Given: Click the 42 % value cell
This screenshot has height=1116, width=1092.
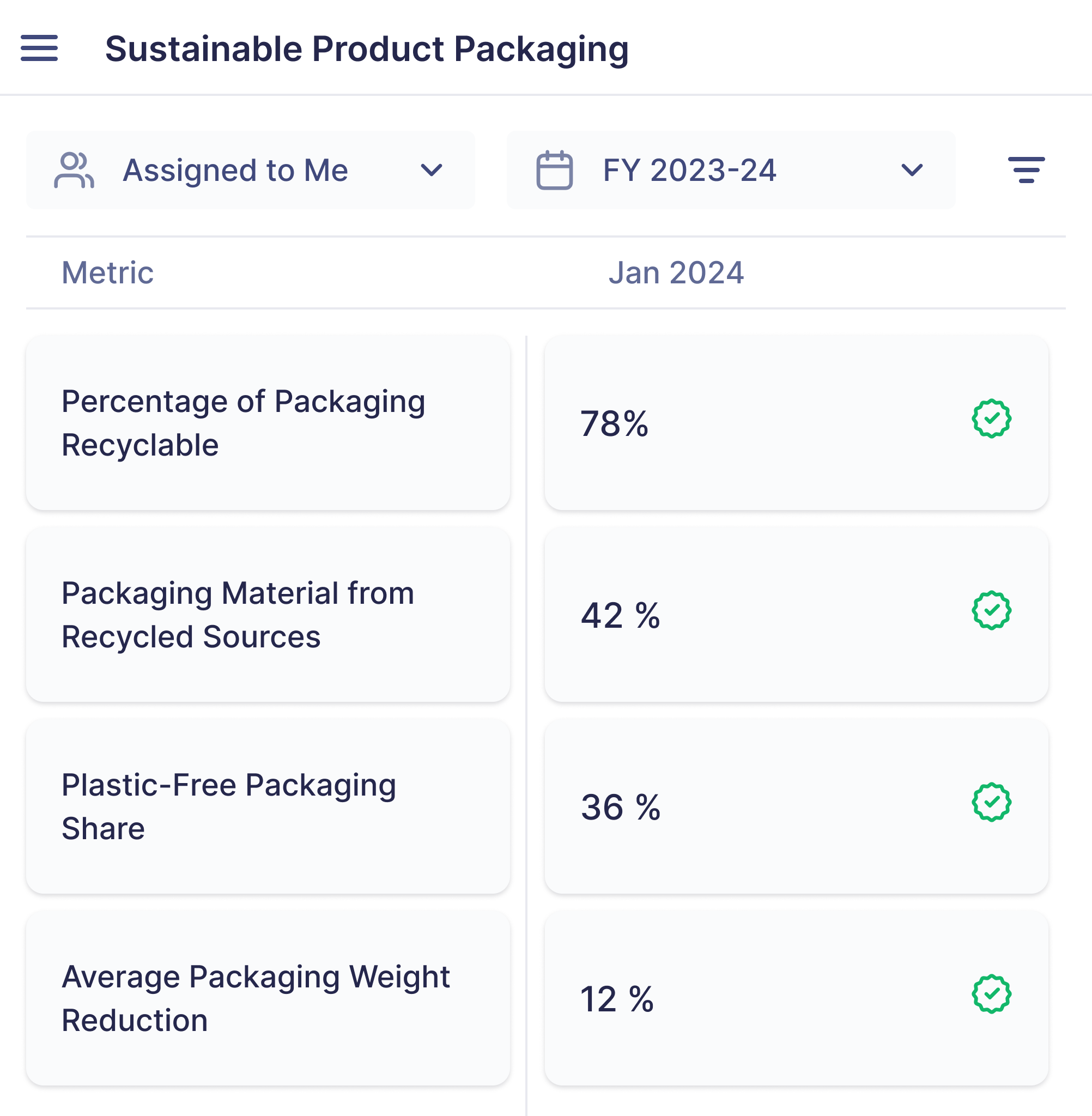Looking at the screenshot, I should 620,615.
